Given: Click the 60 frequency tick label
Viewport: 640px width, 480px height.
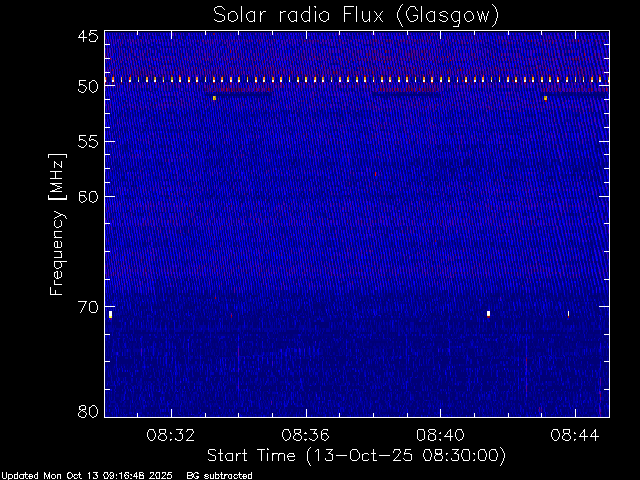Looking at the screenshot, I should (88, 196).
